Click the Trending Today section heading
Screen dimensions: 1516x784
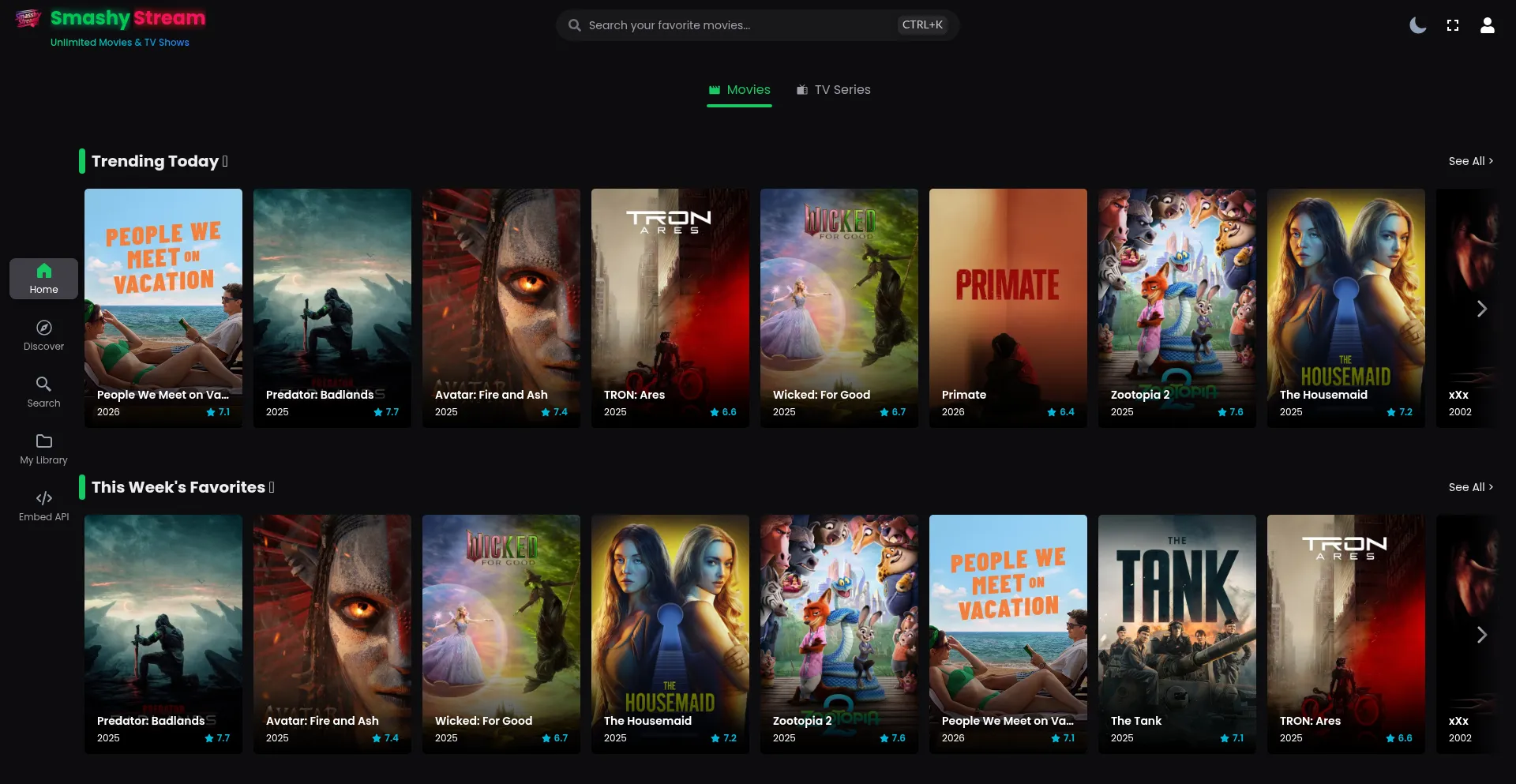click(159, 161)
